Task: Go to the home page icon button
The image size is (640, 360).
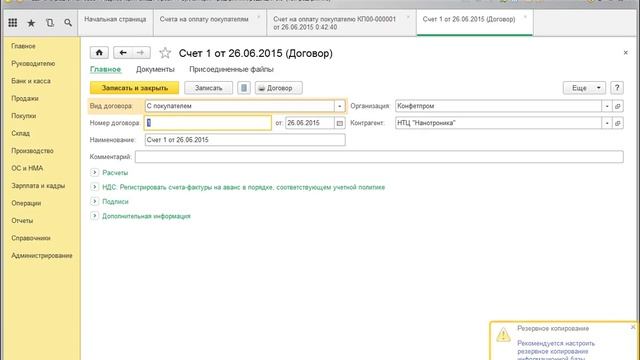Action: pos(99,53)
